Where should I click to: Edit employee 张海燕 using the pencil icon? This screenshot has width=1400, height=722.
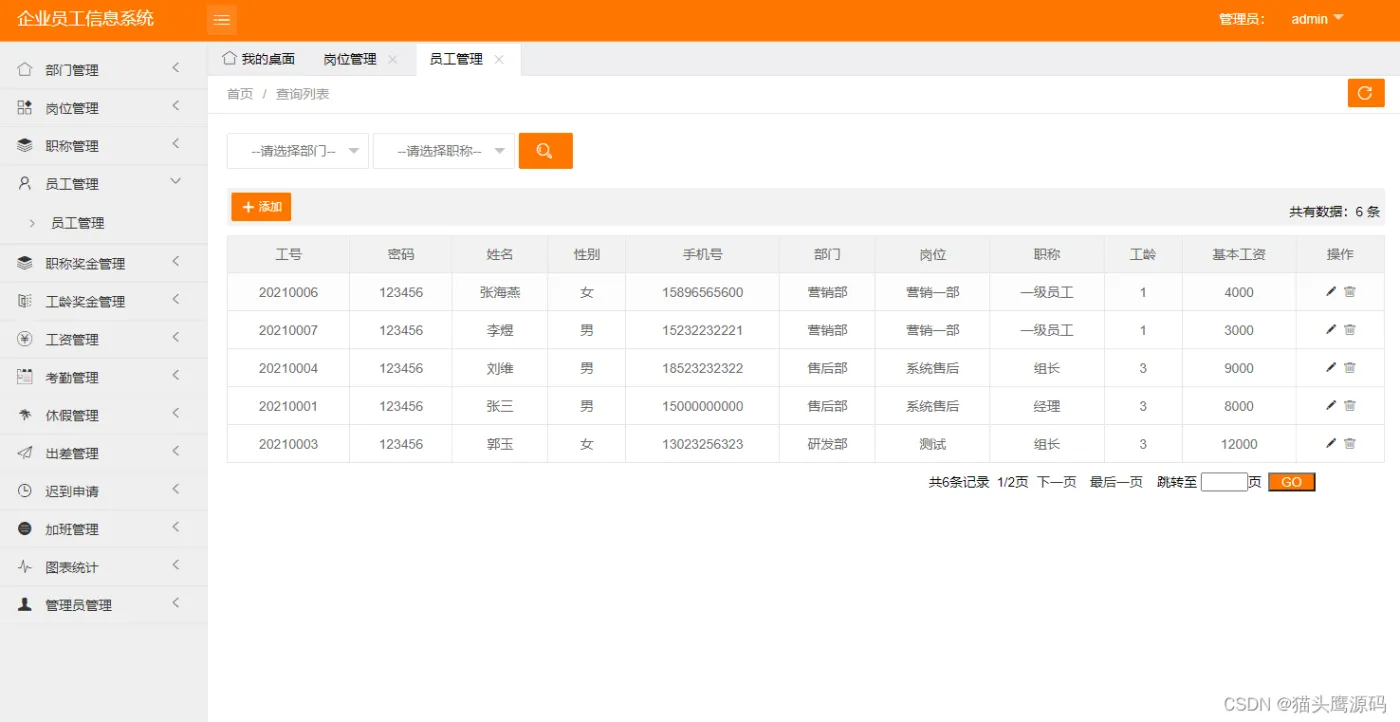click(1331, 291)
